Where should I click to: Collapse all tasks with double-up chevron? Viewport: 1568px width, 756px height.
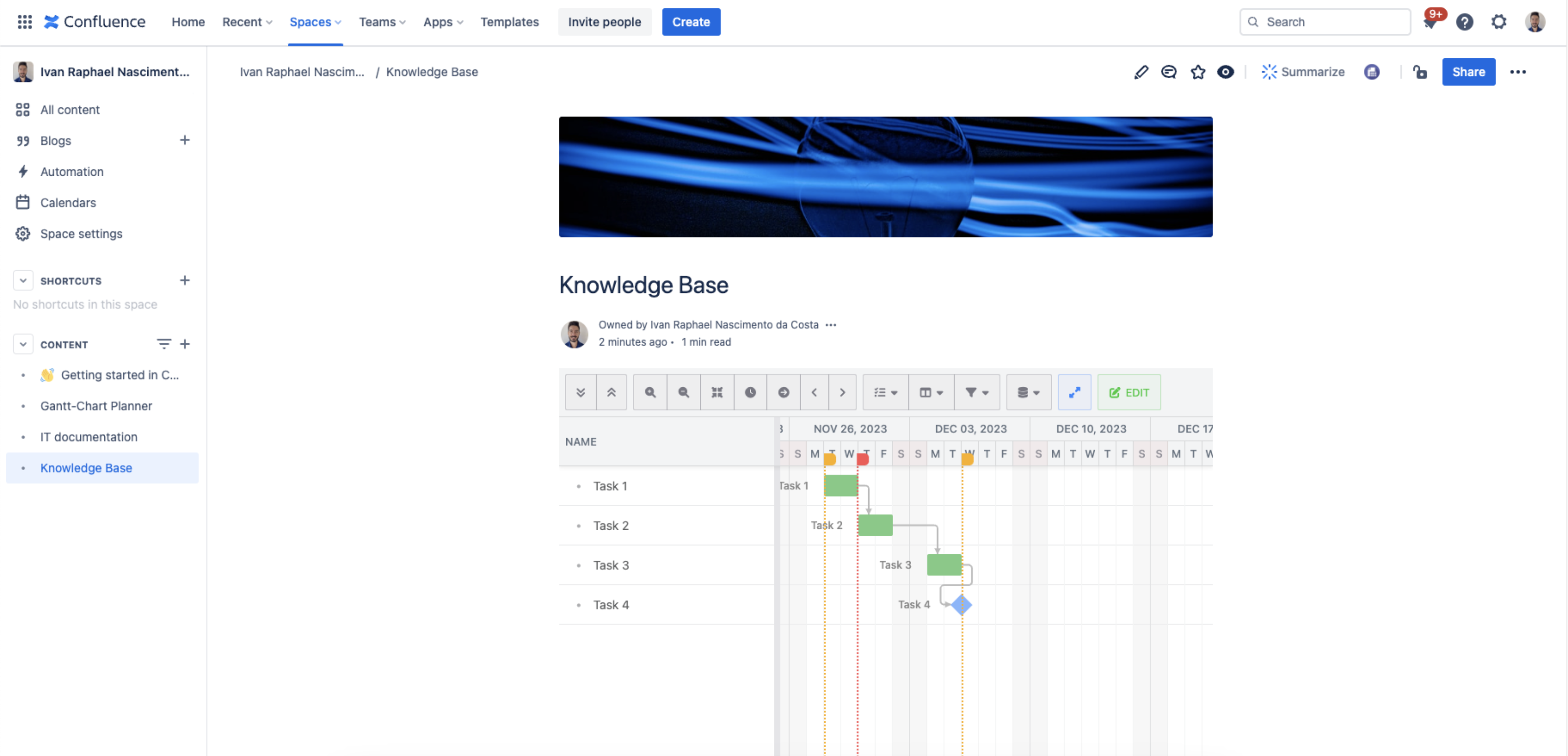[x=611, y=392]
